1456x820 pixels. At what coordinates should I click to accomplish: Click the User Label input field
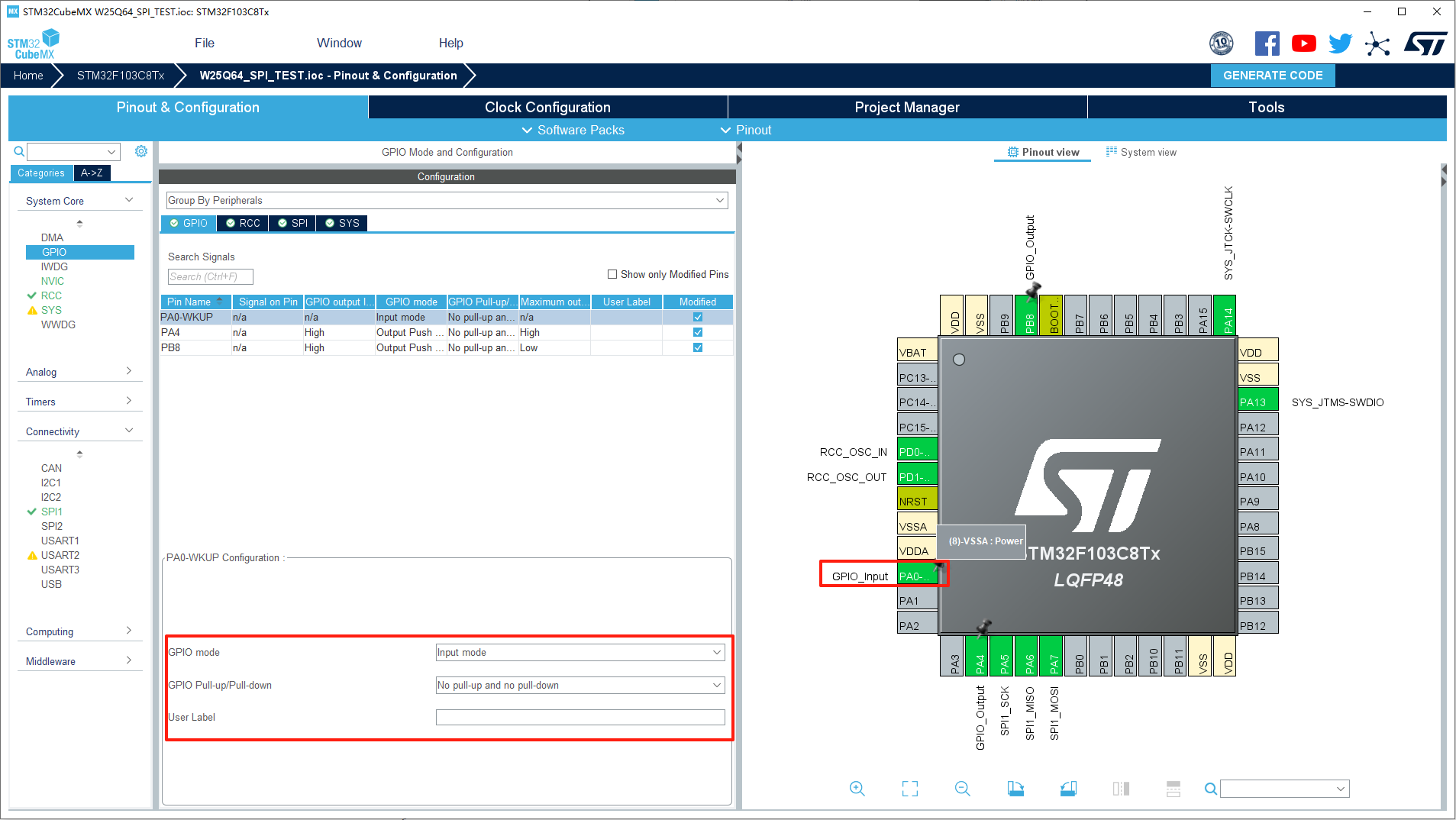tap(580, 717)
